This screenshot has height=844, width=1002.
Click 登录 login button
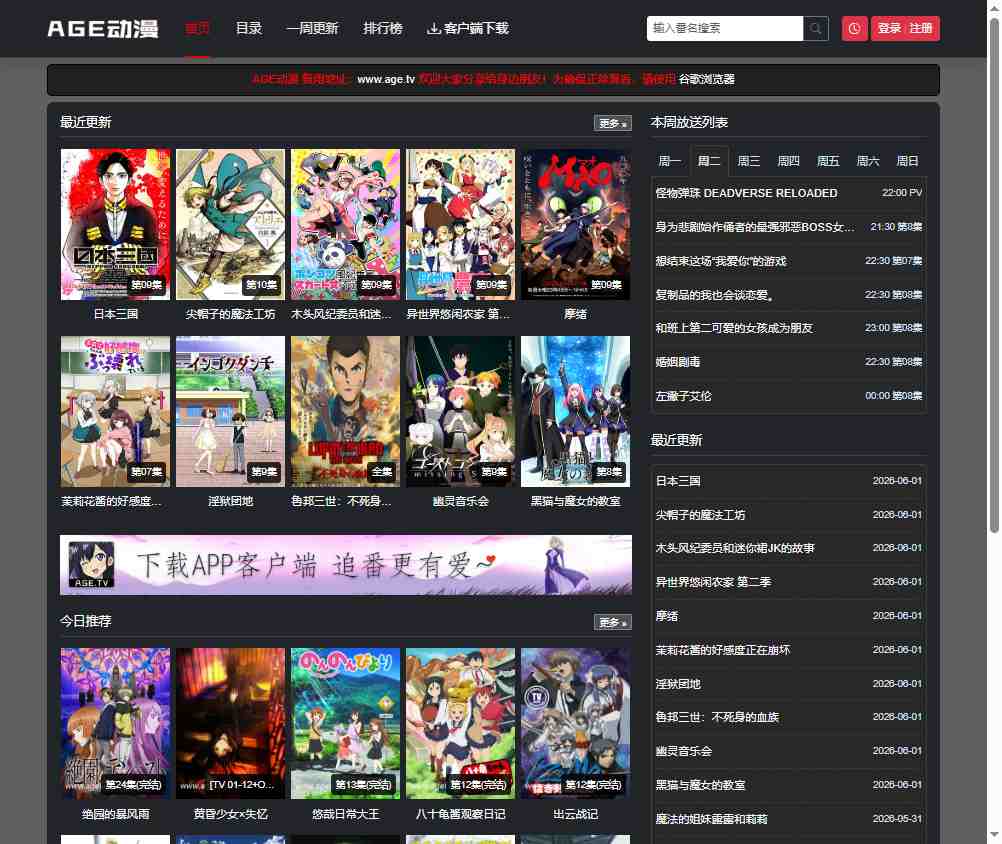click(889, 28)
